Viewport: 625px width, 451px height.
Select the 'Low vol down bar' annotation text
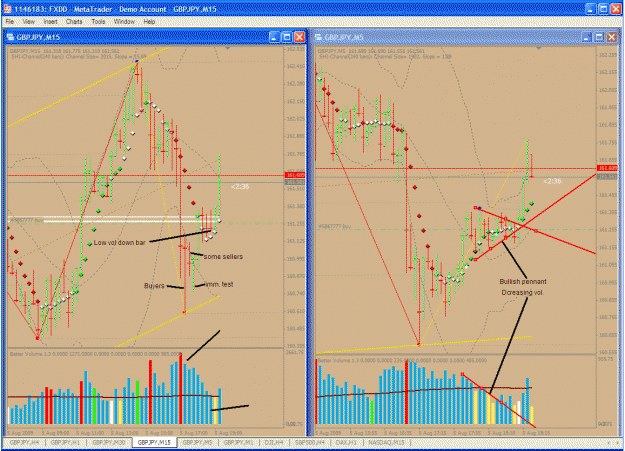[x=119, y=242]
